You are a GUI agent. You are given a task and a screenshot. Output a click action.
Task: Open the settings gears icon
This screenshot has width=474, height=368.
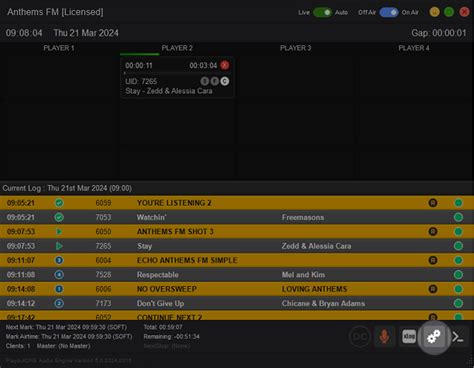(x=434, y=337)
